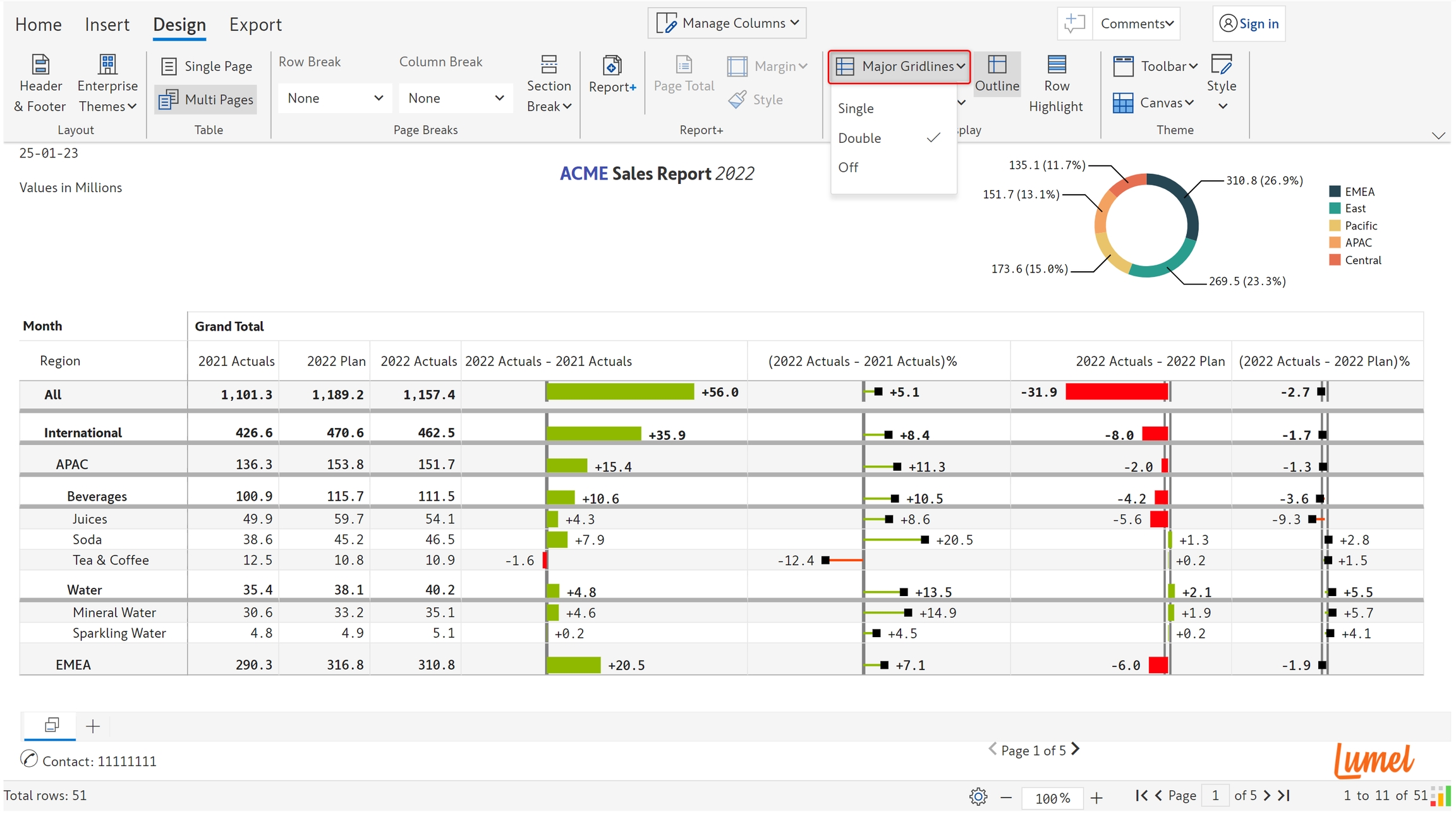Choose Single from gridlines menu
Viewport: 1456px width, 816px height.
(x=856, y=109)
